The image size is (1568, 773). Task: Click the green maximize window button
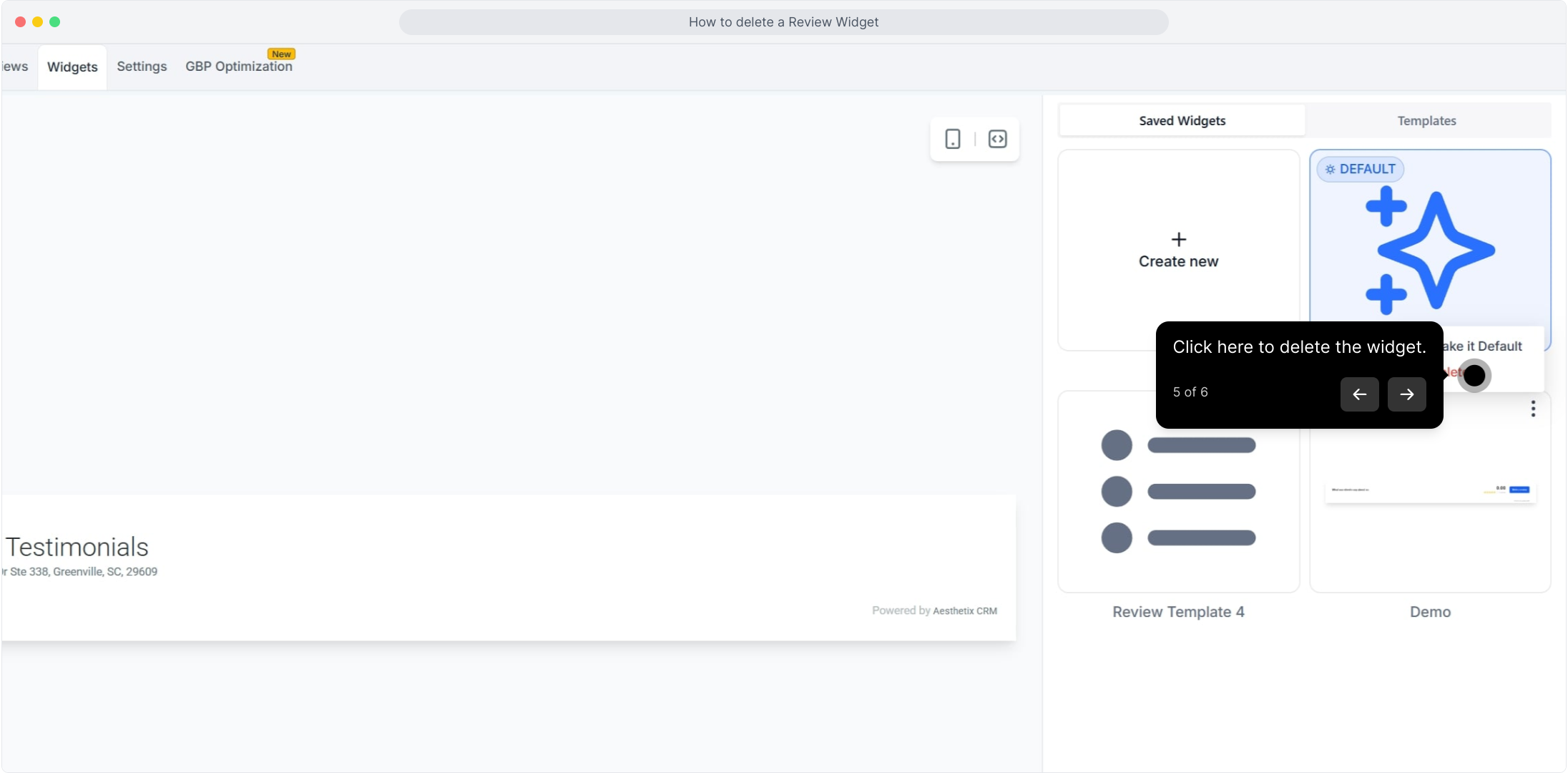tap(55, 22)
